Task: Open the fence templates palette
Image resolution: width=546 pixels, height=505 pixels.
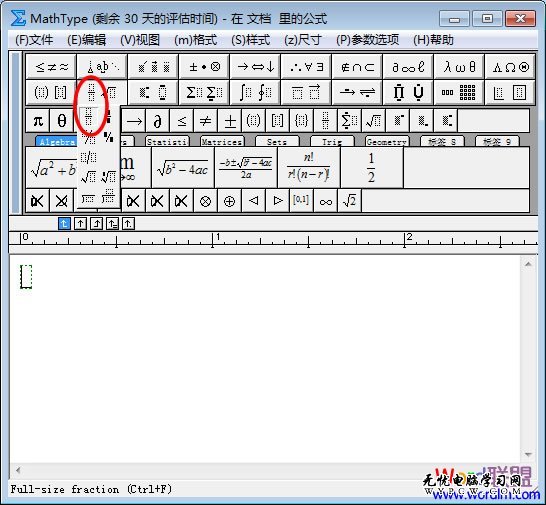Action: (x=51, y=92)
